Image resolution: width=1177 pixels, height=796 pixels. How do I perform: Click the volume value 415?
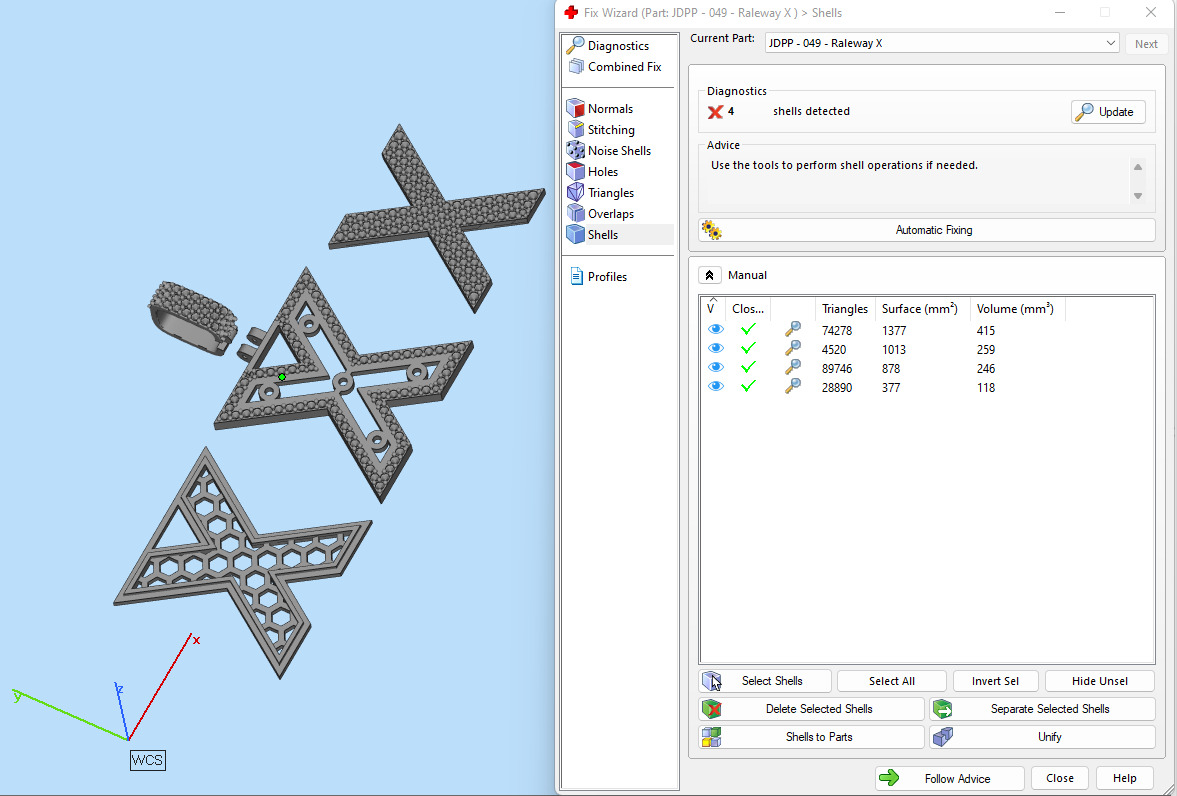(986, 330)
